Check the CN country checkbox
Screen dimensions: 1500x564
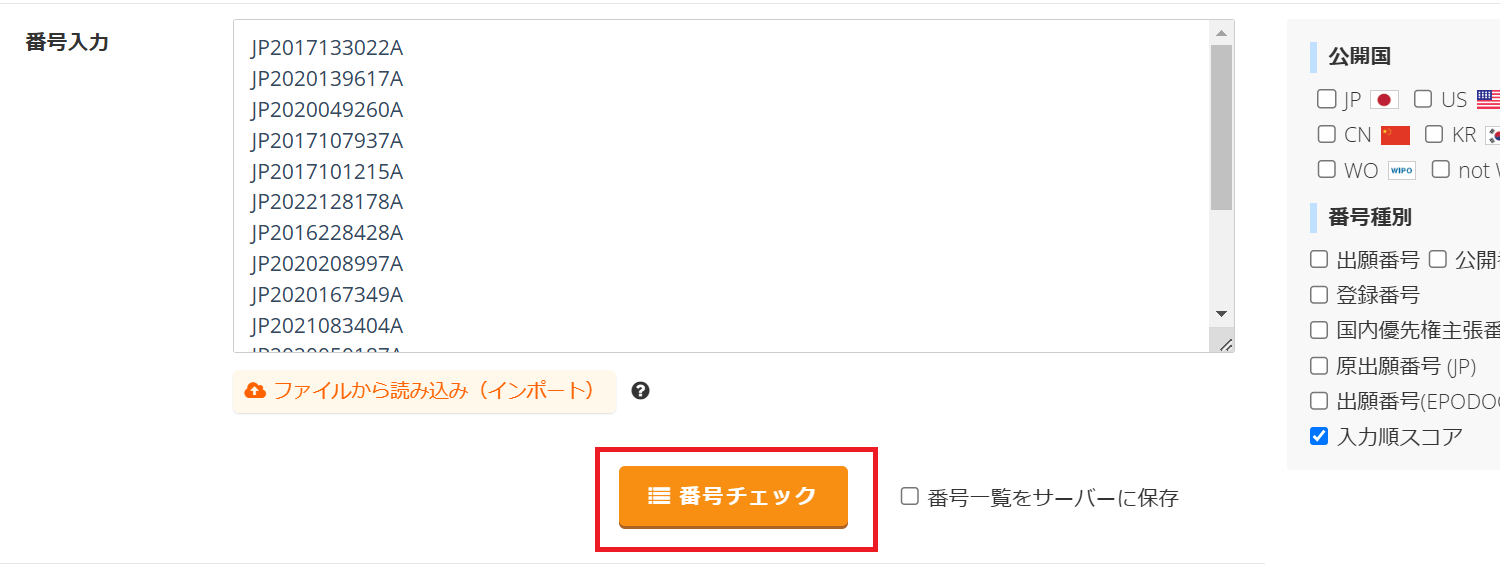(x=1326, y=134)
